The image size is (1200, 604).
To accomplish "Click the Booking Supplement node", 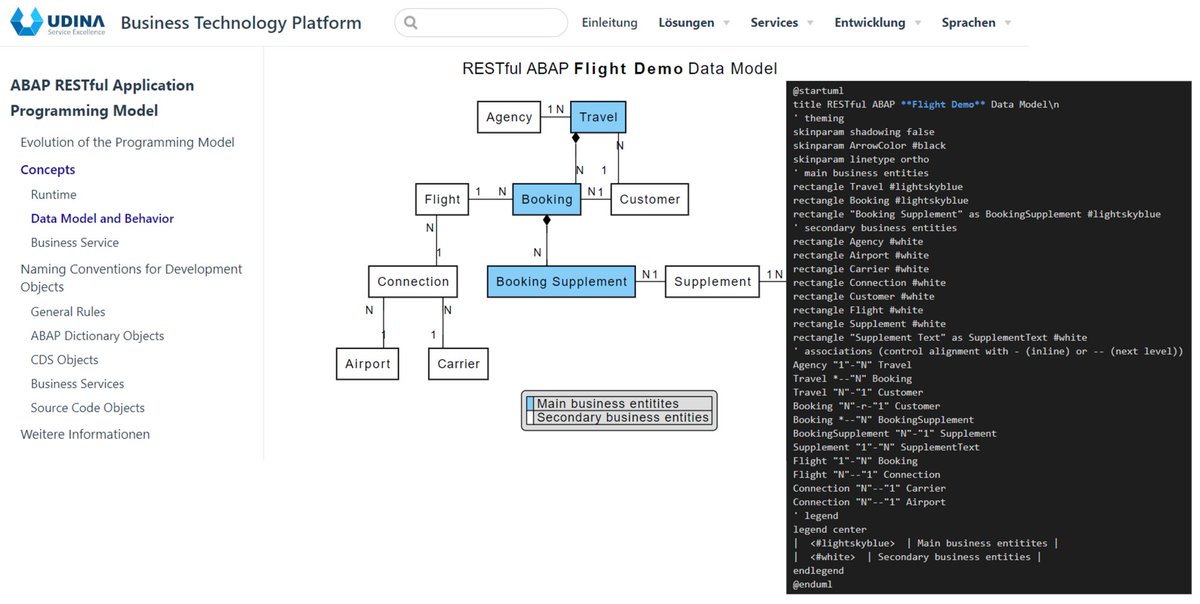I will click(560, 281).
